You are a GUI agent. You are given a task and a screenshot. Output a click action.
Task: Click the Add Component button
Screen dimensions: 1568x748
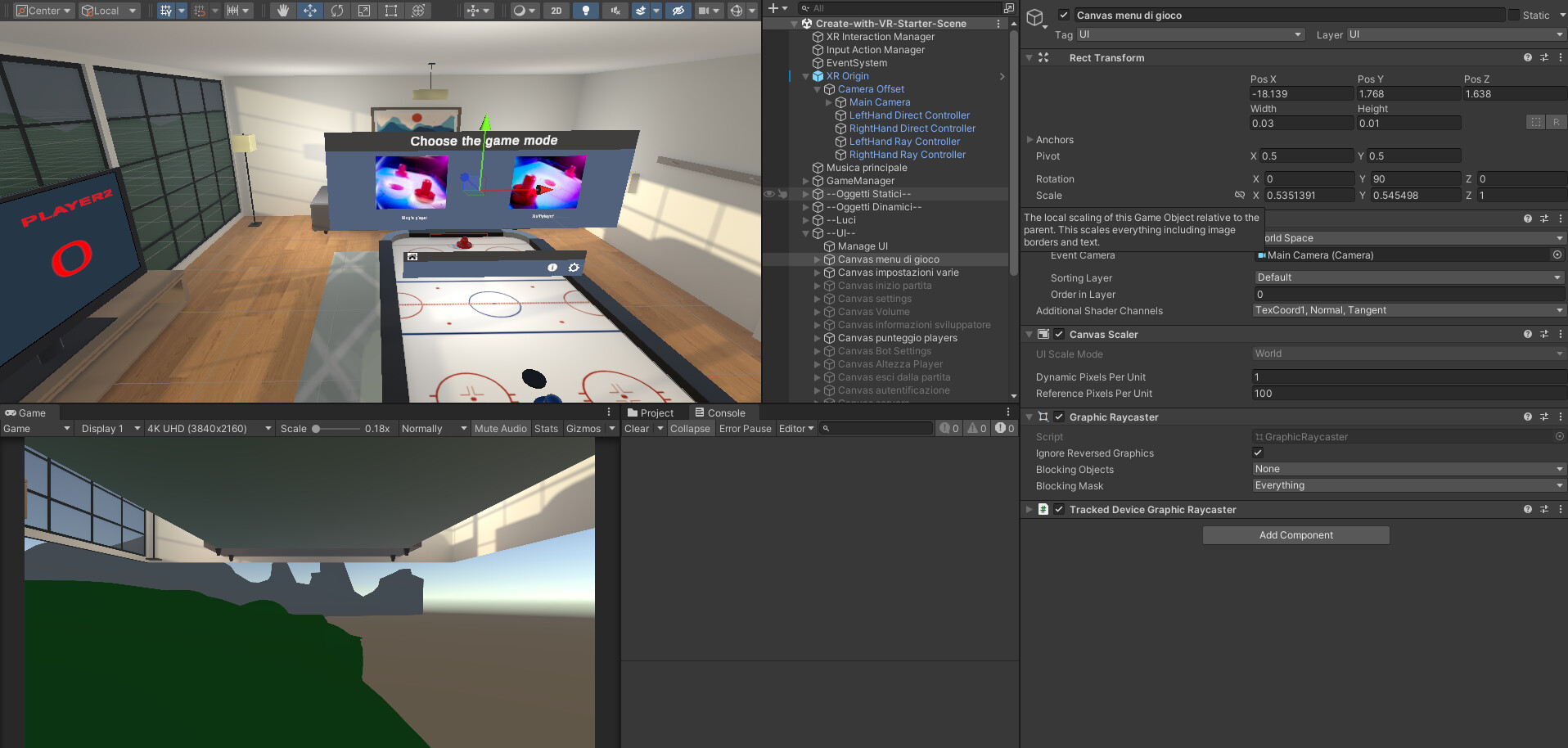[x=1295, y=534]
